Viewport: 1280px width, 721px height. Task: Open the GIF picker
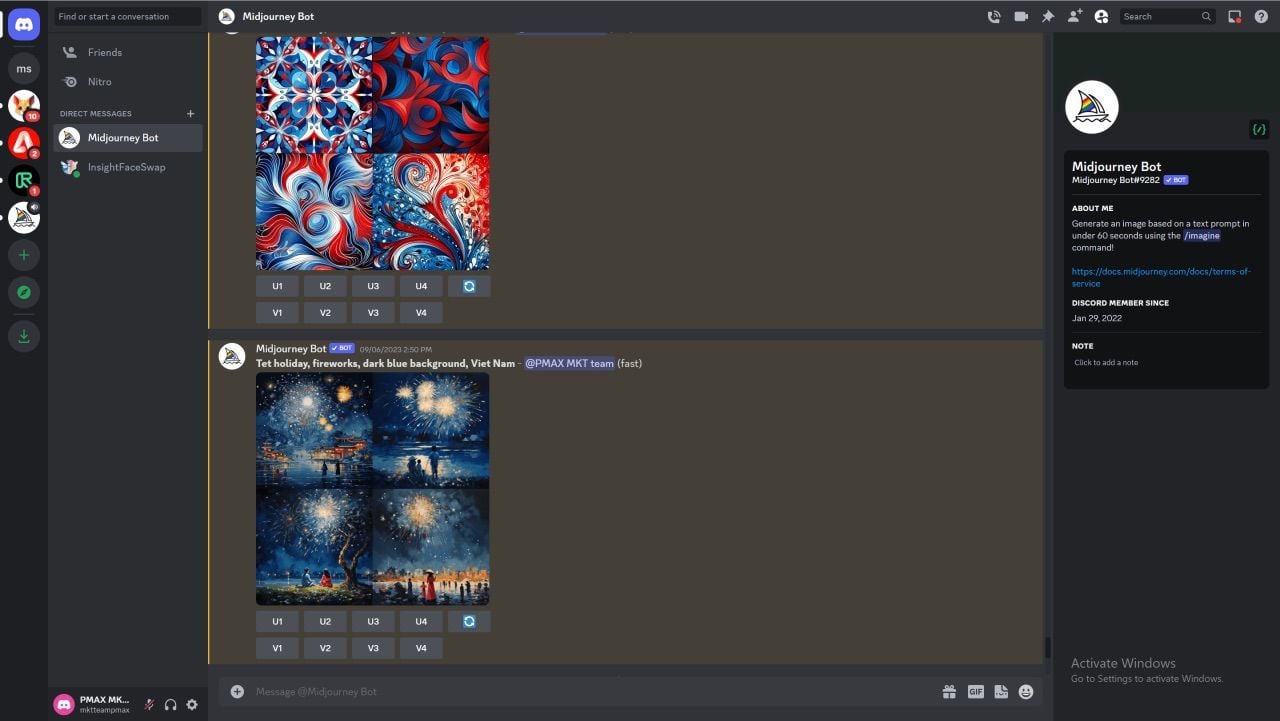click(975, 691)
